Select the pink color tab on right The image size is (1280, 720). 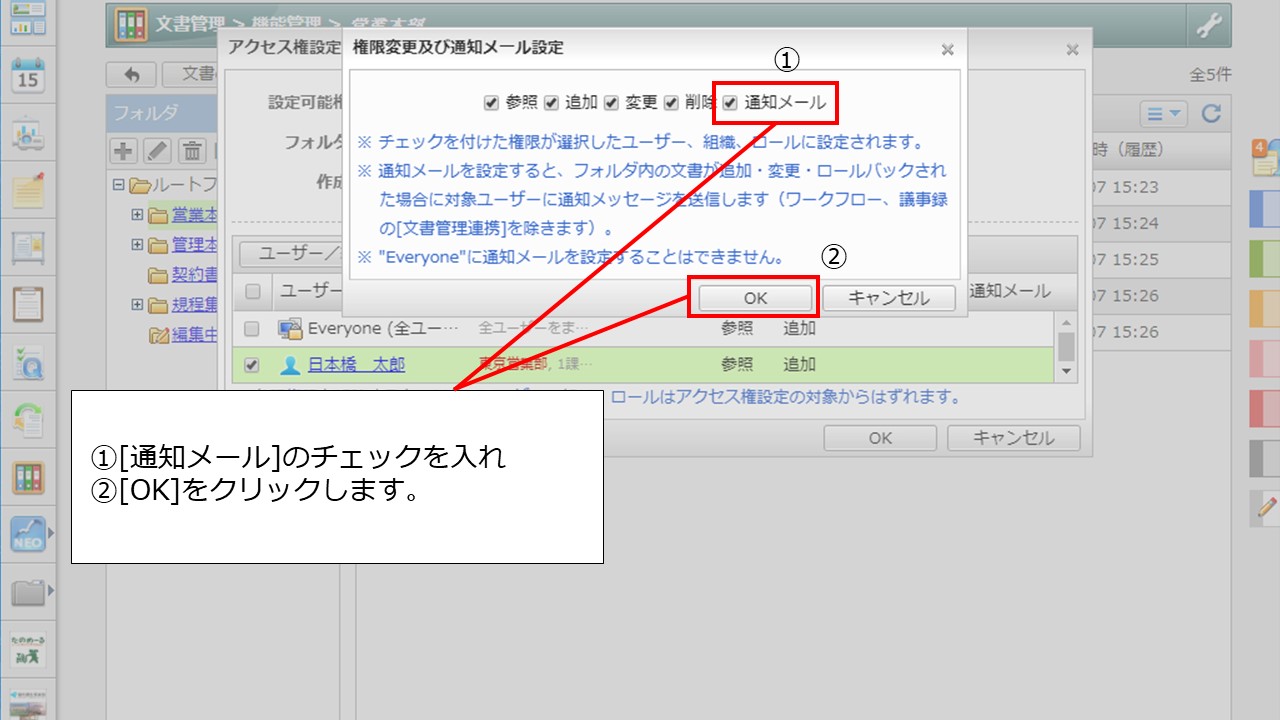pyautogui.click(x=1265, y=358)
